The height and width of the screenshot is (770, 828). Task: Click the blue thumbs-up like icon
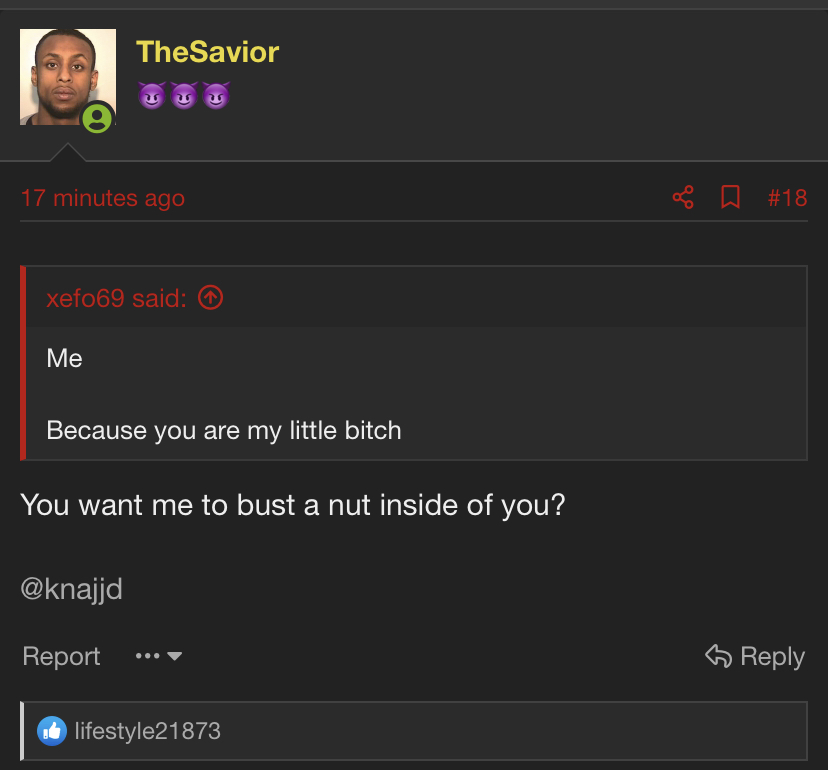point(52,731)
